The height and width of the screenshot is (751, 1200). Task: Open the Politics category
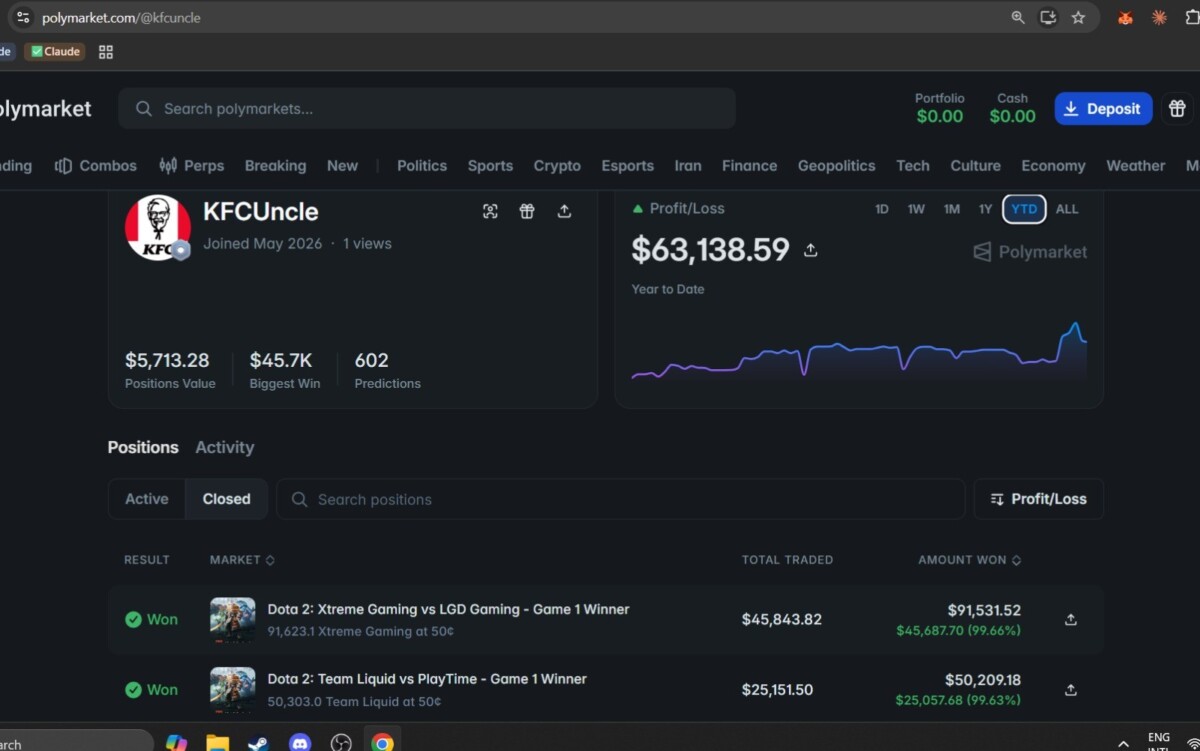tap(422, 166)
